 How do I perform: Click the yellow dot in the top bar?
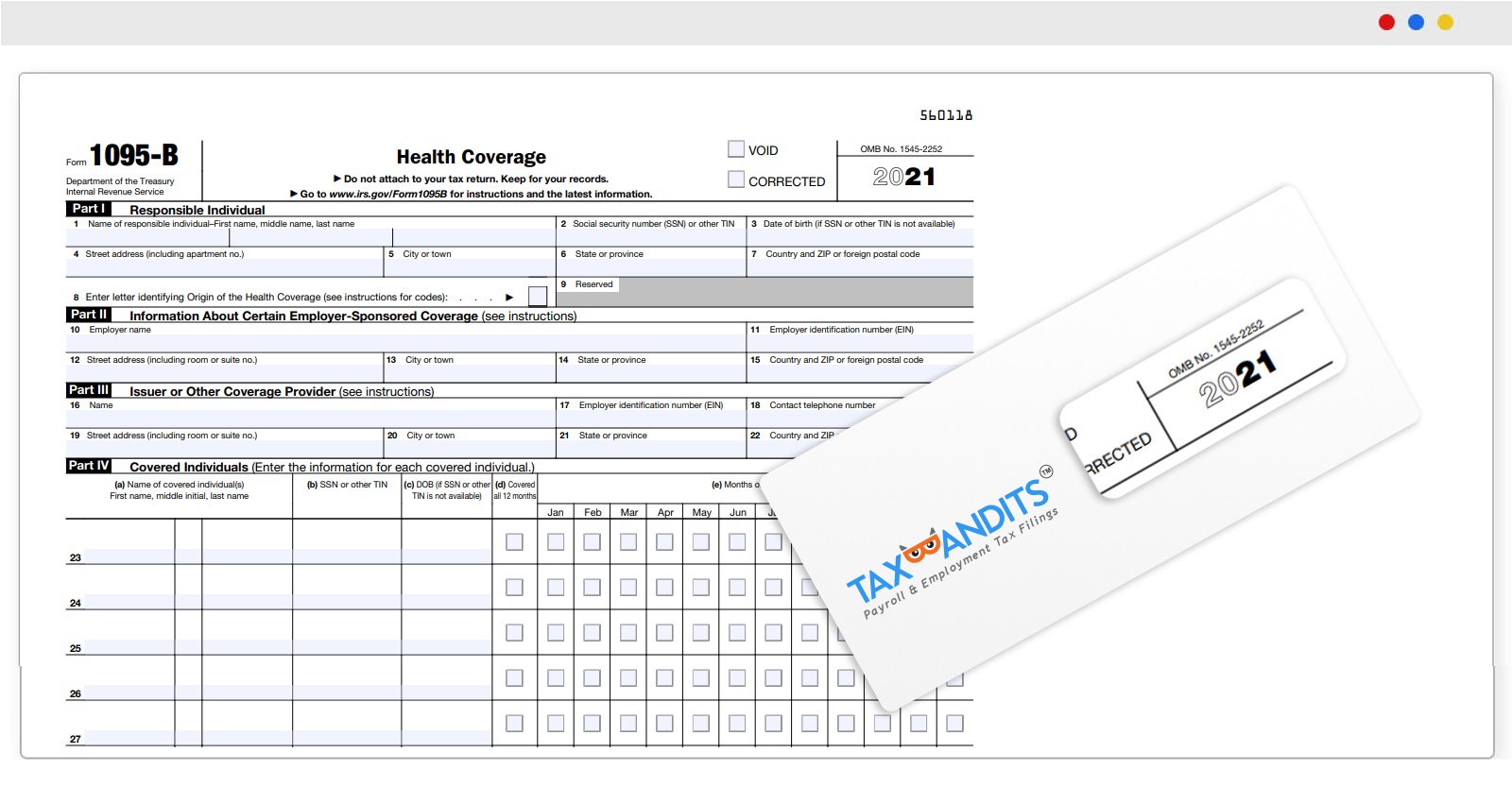1445,22
